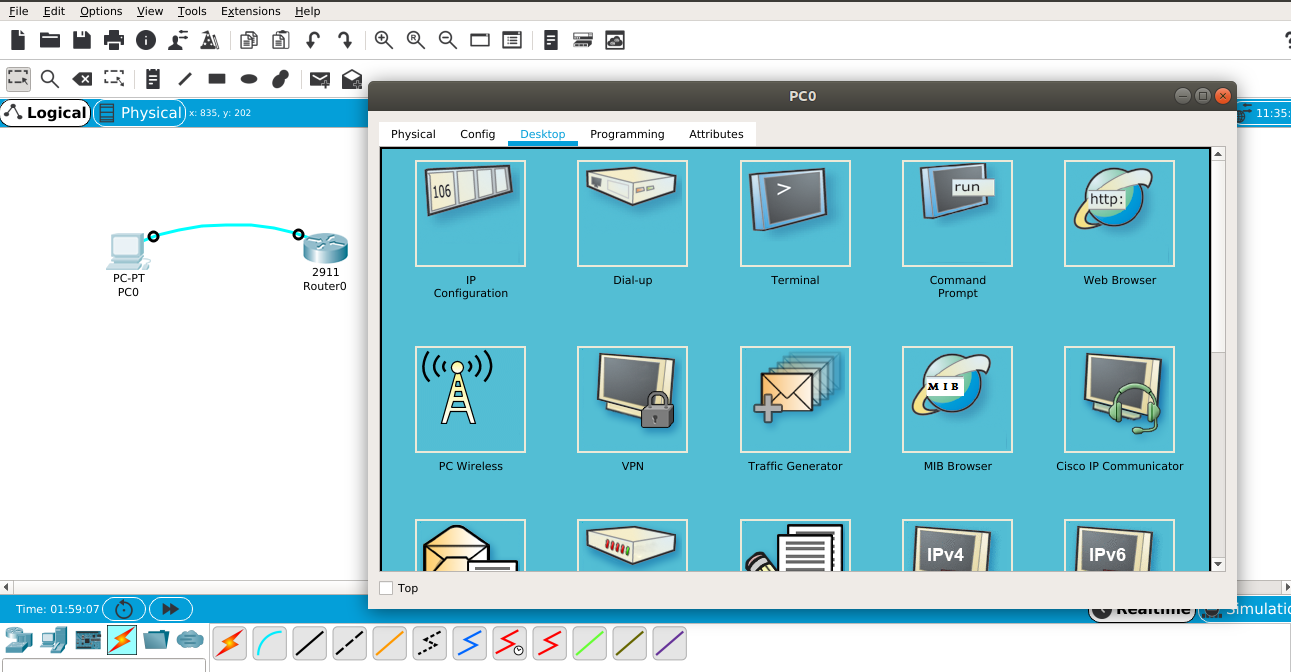Screen dimensions: 1291x672
Task: Click the Redo arrow icon
Action: 345,40
